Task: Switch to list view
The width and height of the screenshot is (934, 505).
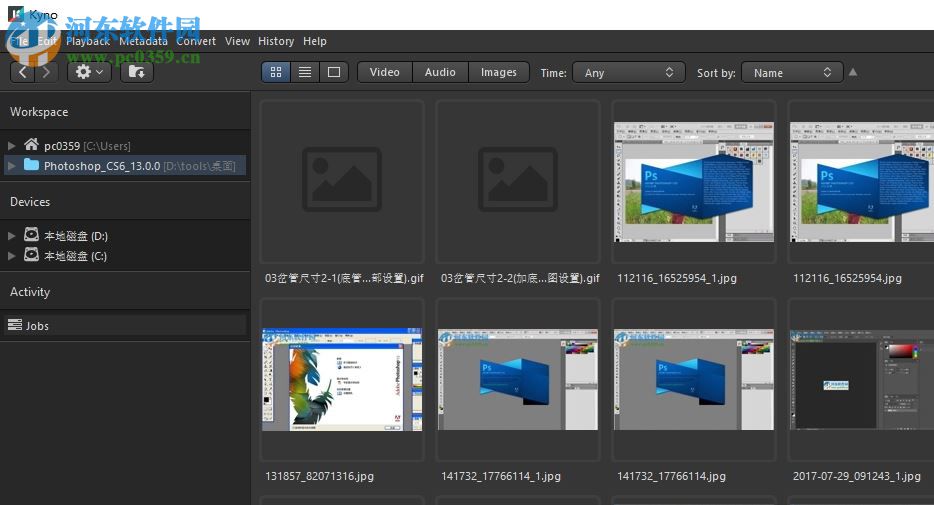Action: click(305, 72)
